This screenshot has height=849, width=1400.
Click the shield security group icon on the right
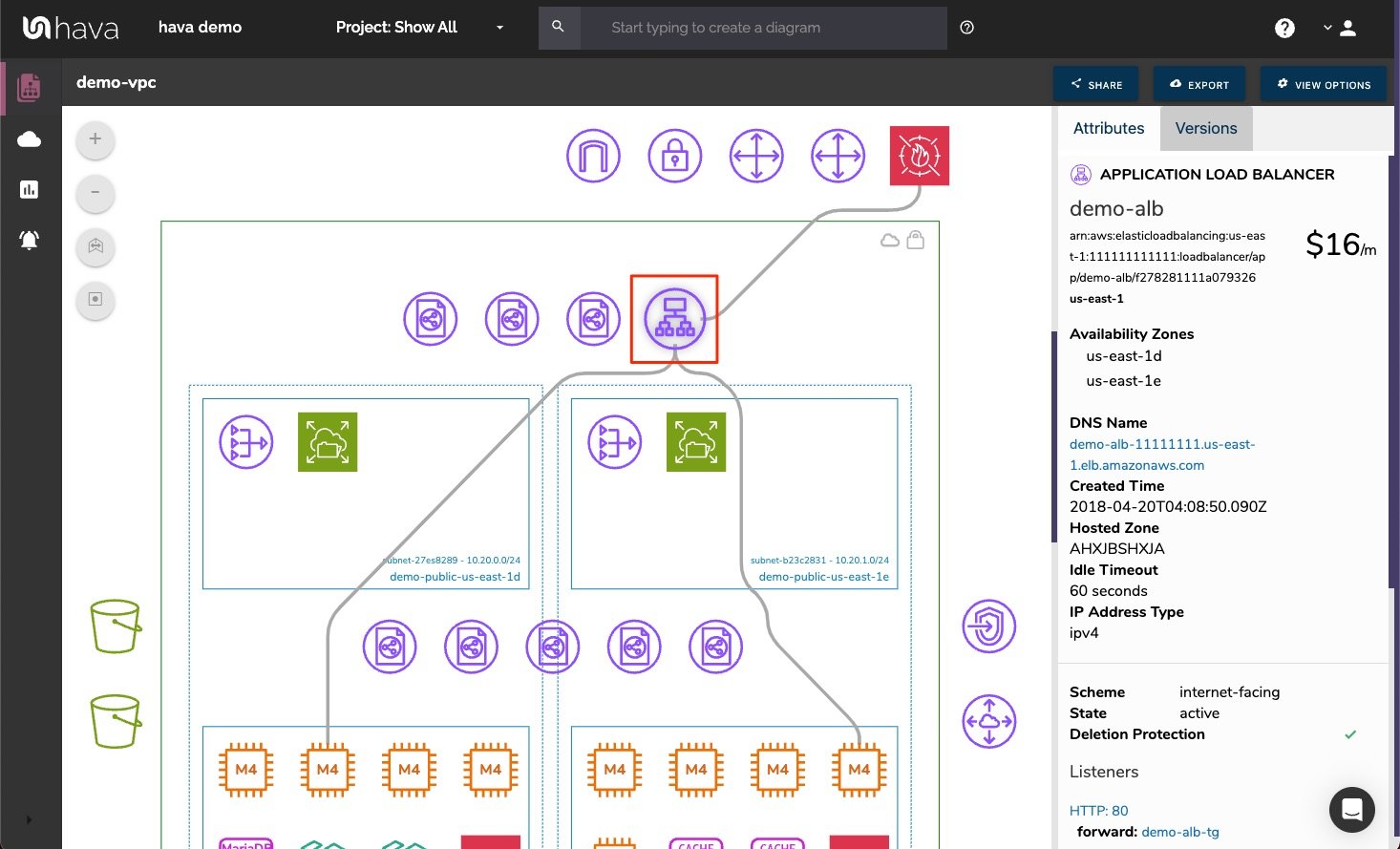[x=988, y=626]
